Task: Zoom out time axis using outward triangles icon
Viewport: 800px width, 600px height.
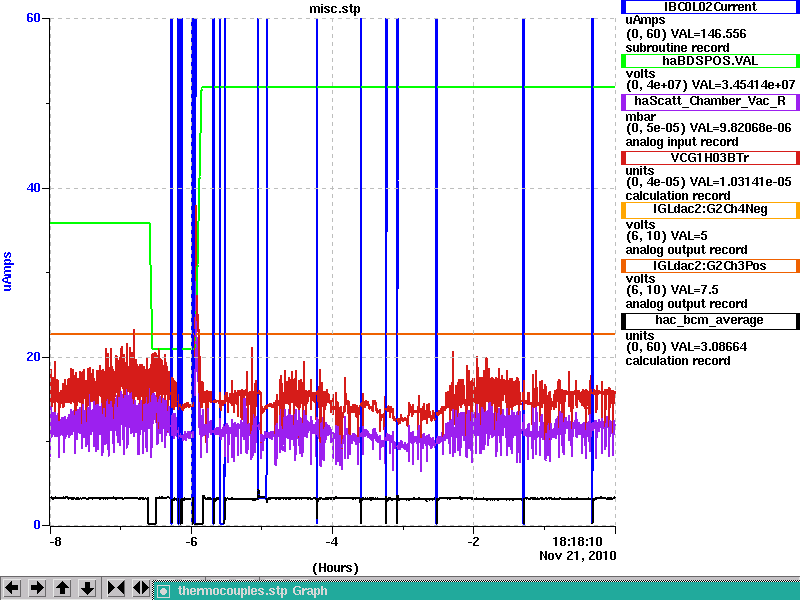Action: [141, 588]
